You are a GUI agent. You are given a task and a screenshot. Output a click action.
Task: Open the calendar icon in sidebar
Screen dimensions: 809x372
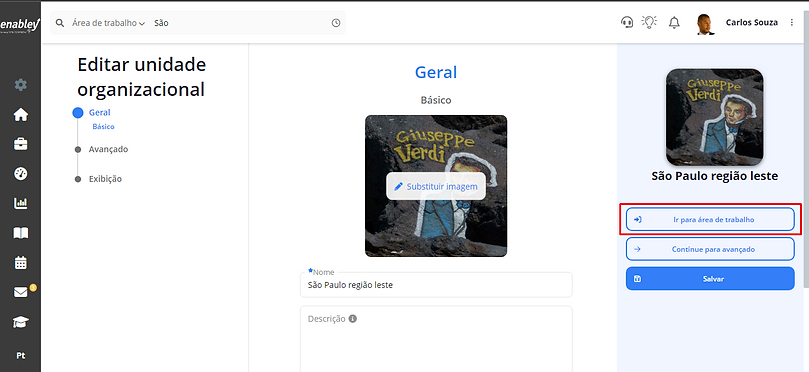point(21,263)
